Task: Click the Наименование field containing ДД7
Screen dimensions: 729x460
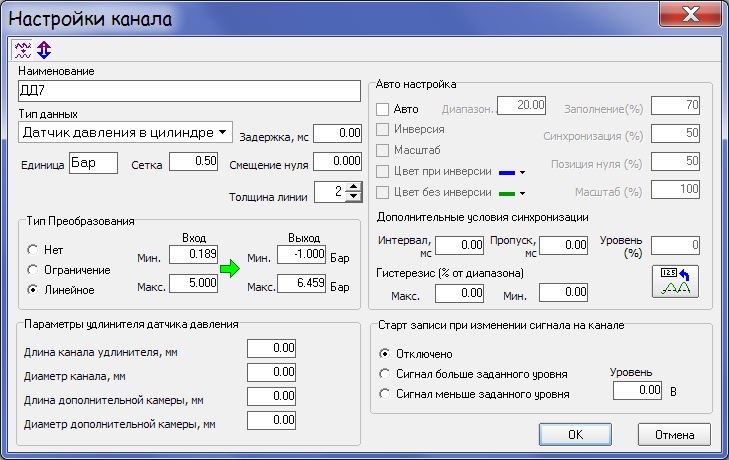Action: [x=189, y=91]
